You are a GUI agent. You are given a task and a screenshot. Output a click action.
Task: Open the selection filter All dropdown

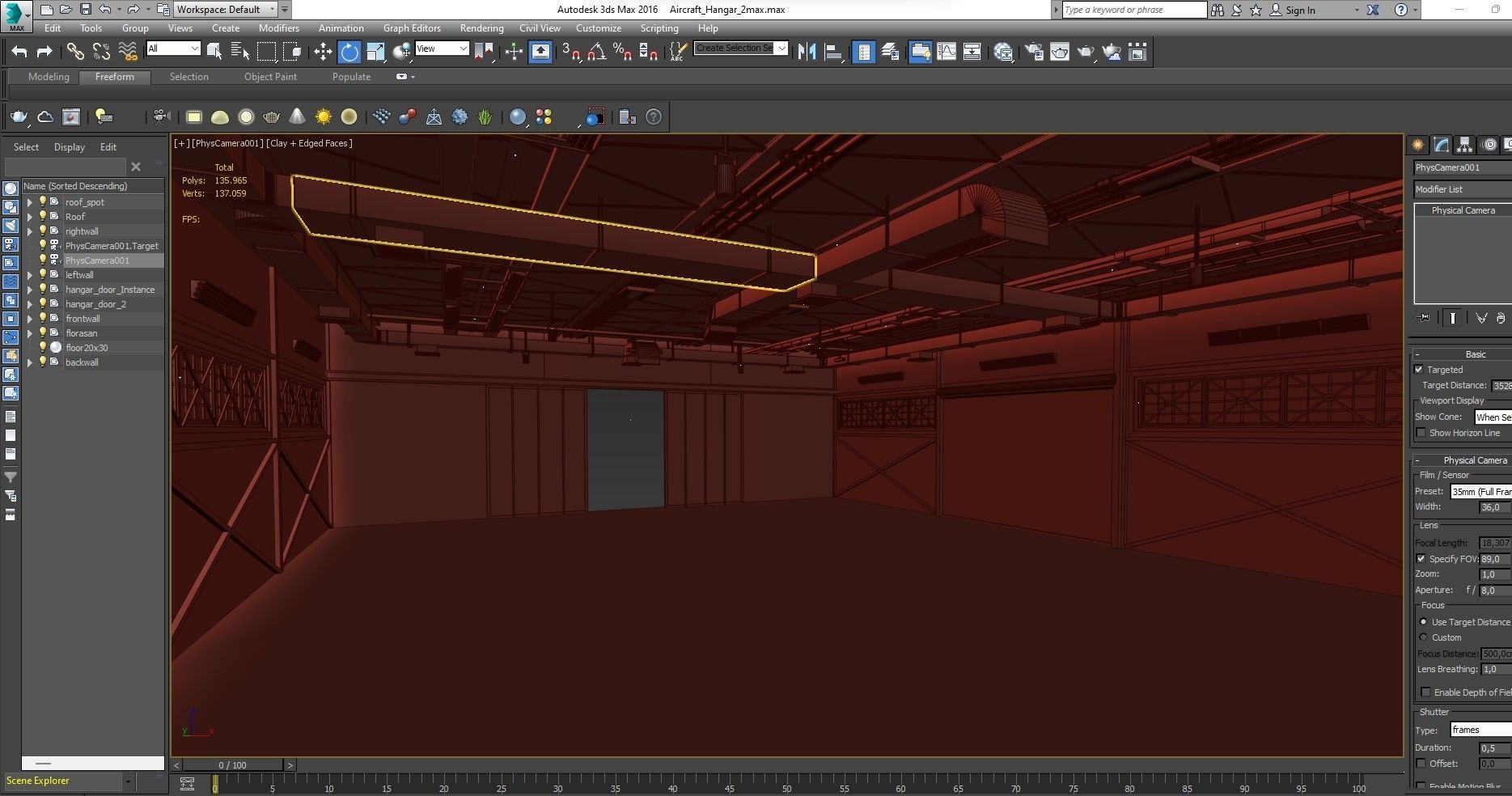(x=173, y=49)
